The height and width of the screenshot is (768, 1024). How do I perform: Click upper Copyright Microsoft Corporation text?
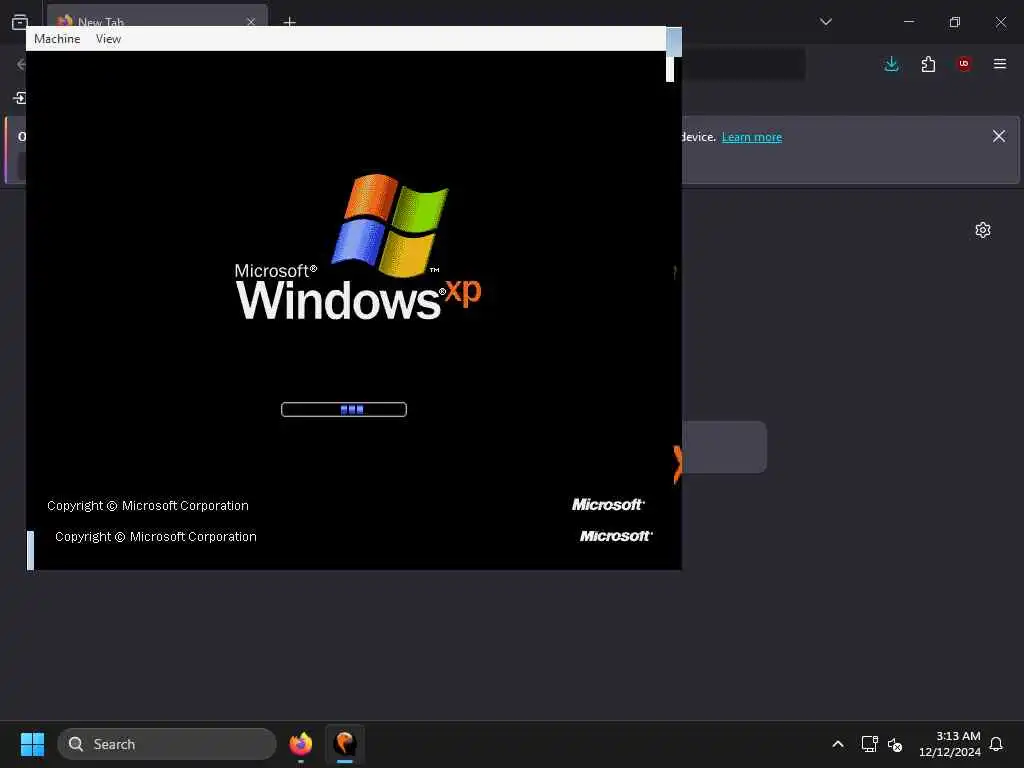[x=148, y=505]
